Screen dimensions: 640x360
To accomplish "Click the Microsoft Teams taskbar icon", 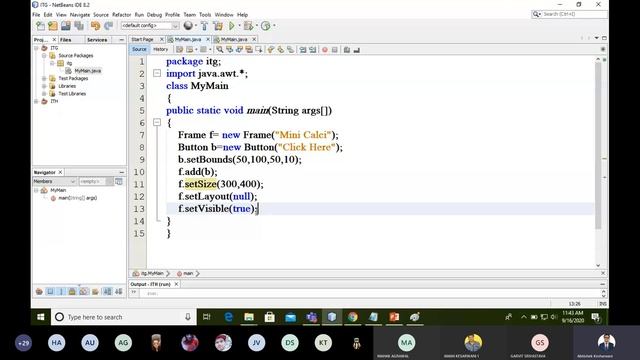I will click(x=311, y=317).
